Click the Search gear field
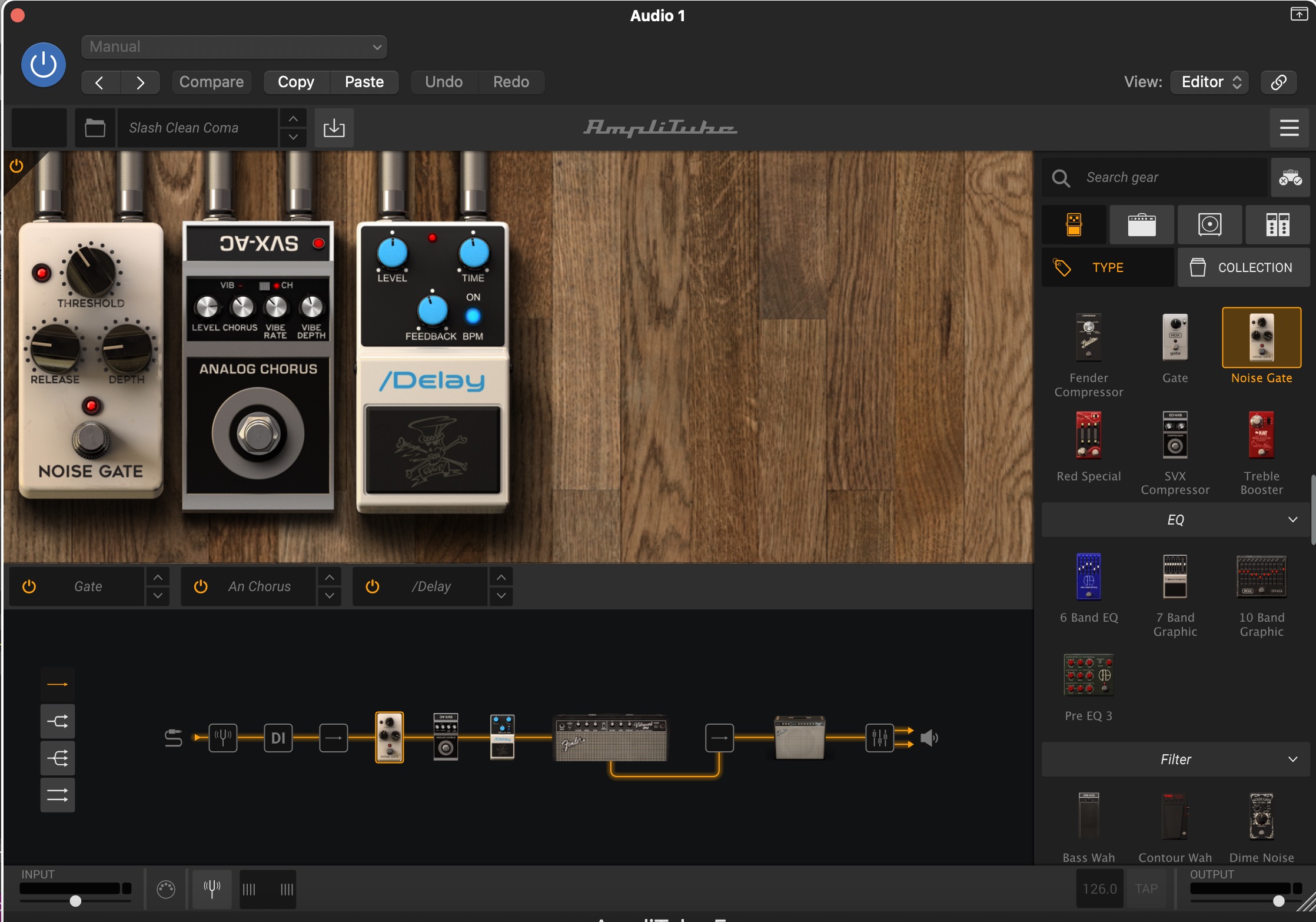 pyautogui.click(x=1155, y=177)
